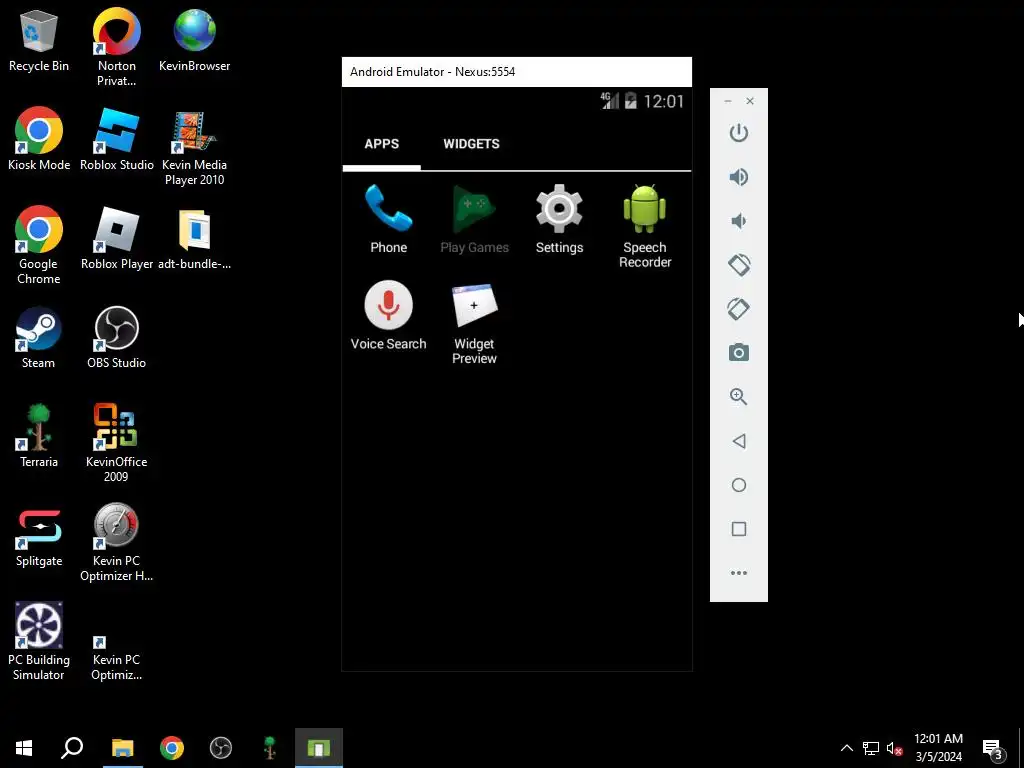The image size is (1024, 768).
Task: Open the notification center
Action: coord(993,748)
